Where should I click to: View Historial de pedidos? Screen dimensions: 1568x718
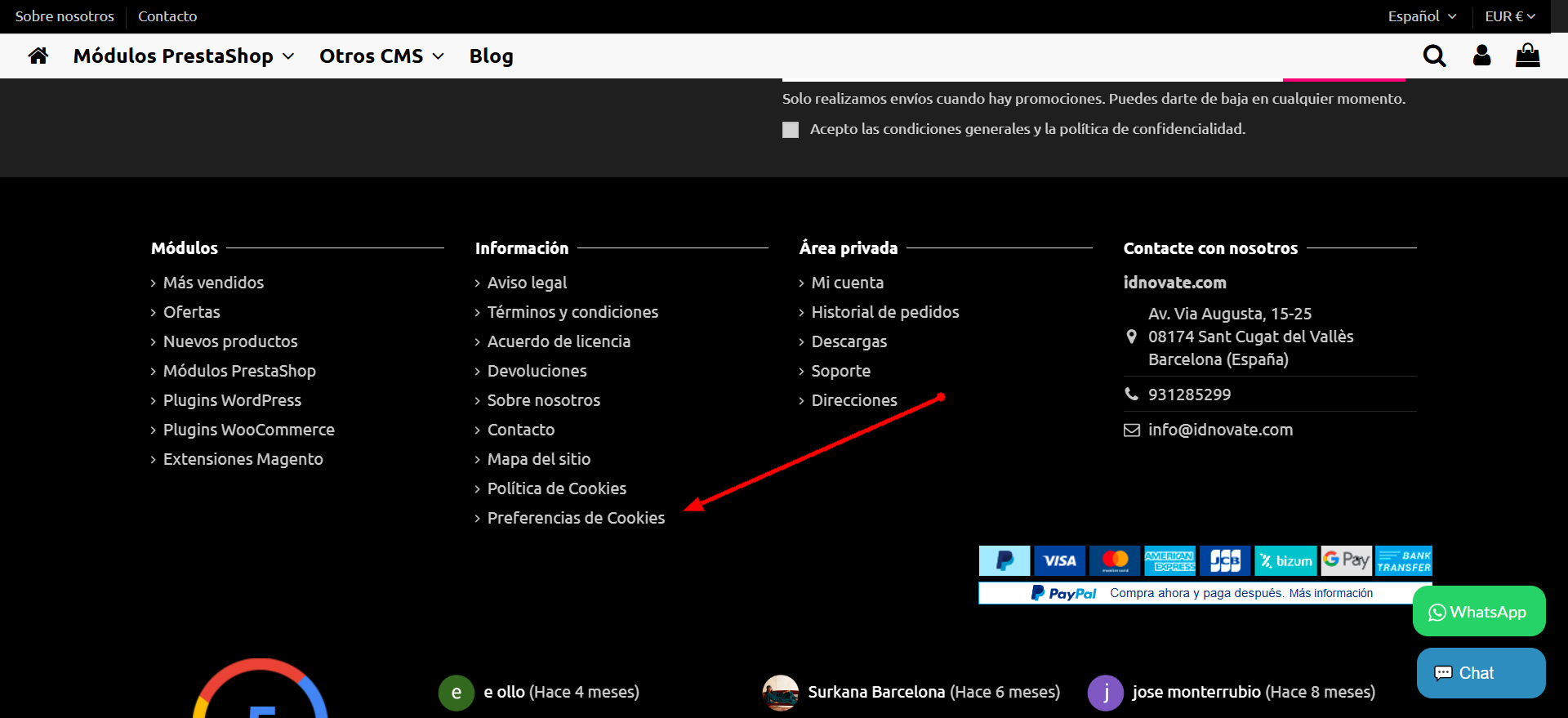[885, 312]
